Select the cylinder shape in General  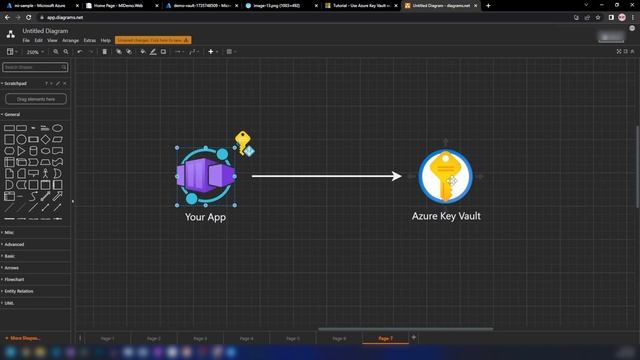click(33, 151)
